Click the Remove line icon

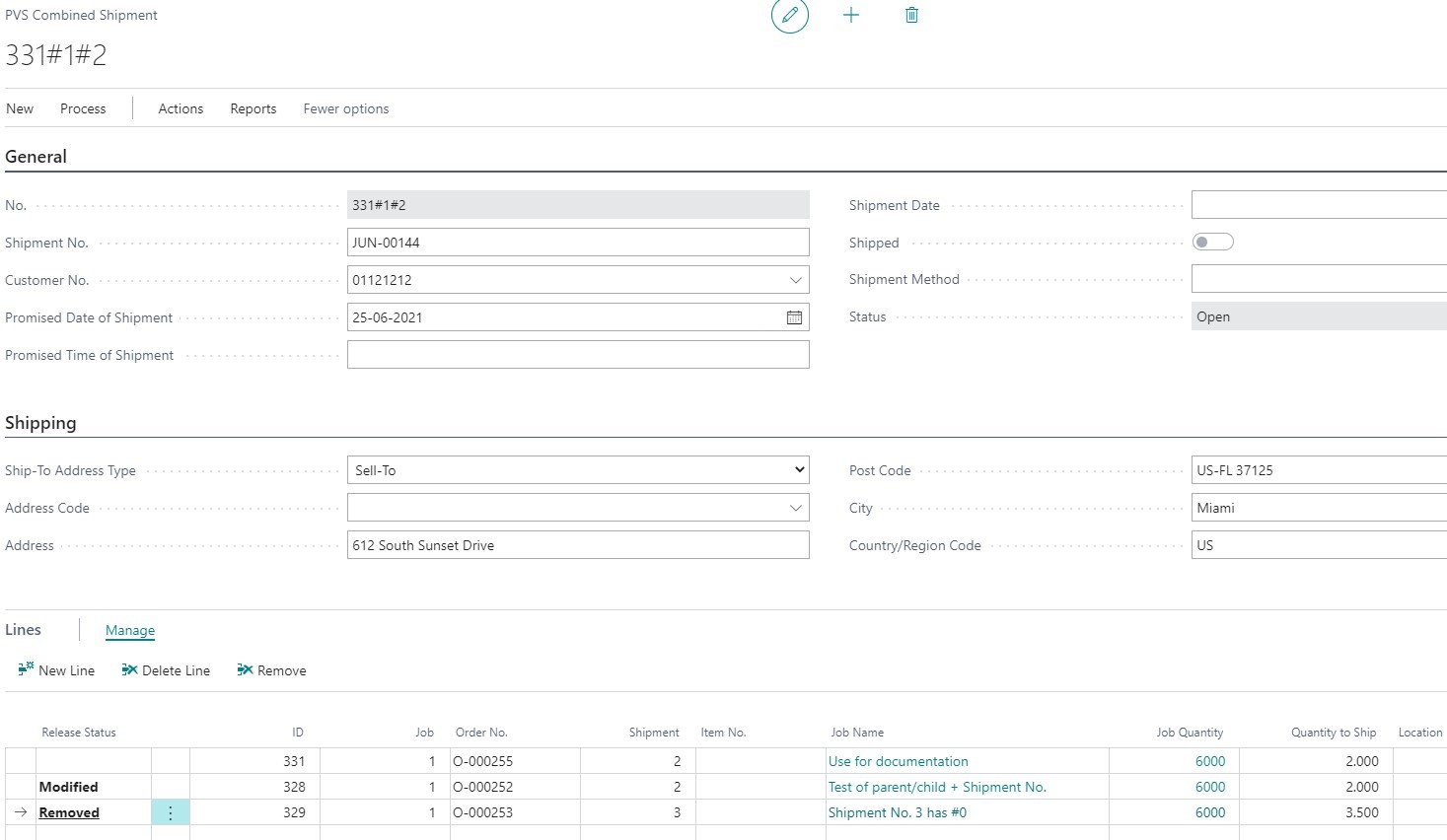tap(245, 669)
